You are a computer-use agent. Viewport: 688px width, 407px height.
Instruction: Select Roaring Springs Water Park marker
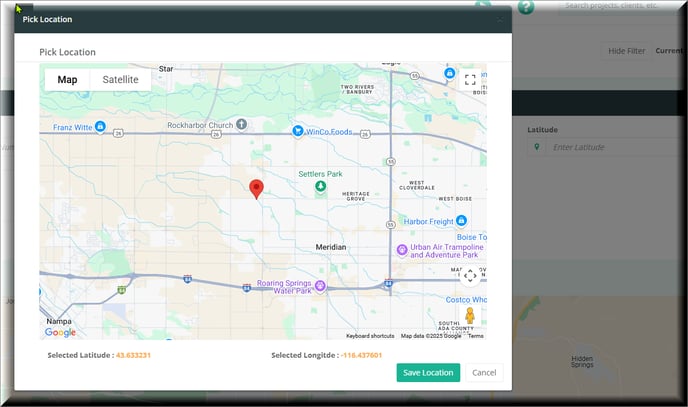(x=321, y=287)
